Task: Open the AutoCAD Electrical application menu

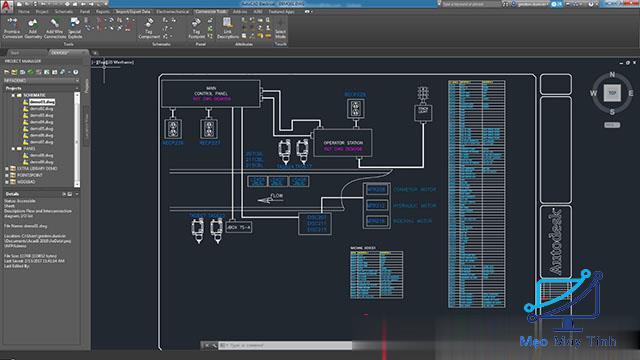Action: [6, 6]
